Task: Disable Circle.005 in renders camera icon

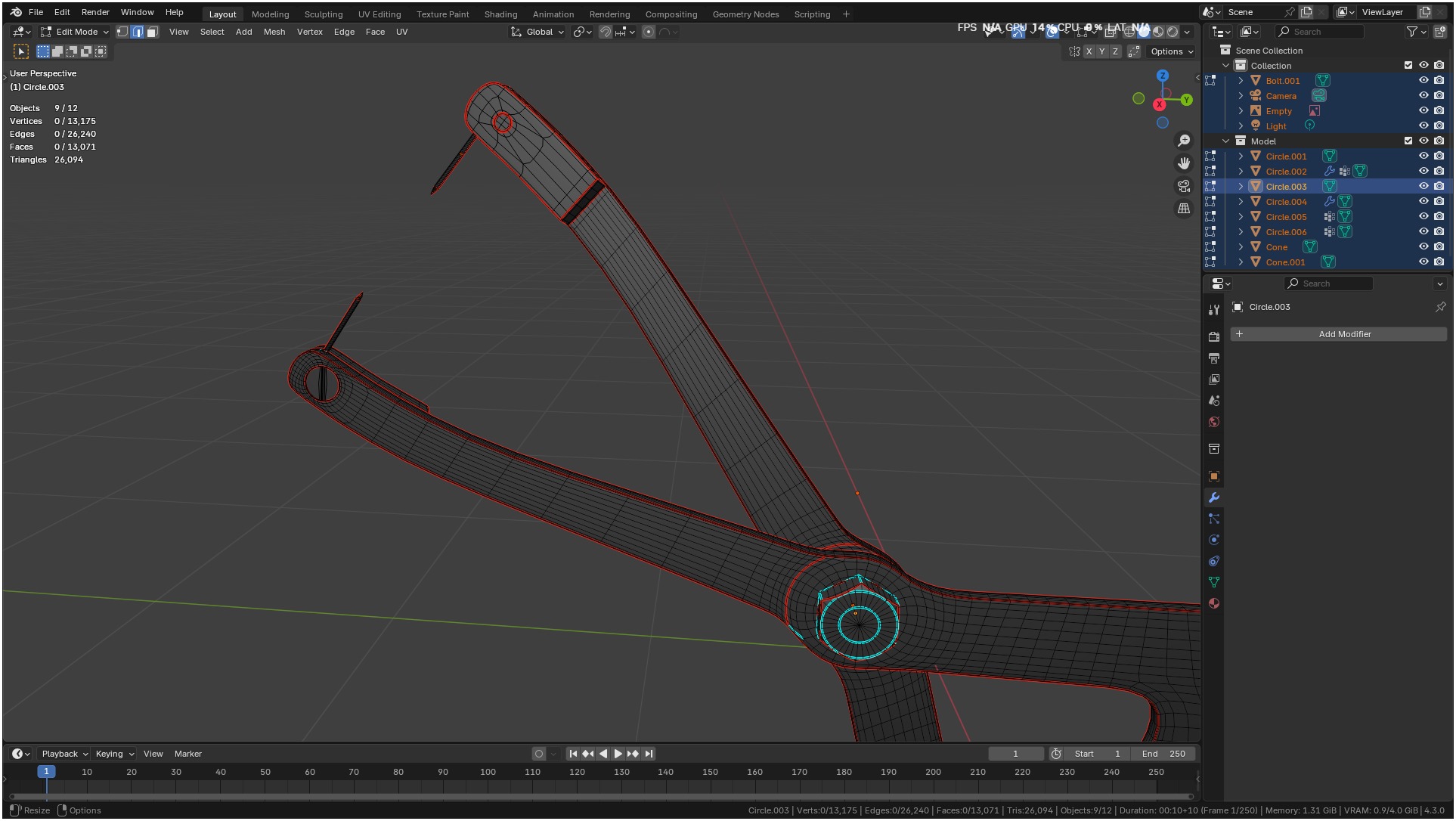Action: click(x=1439, y=217)
